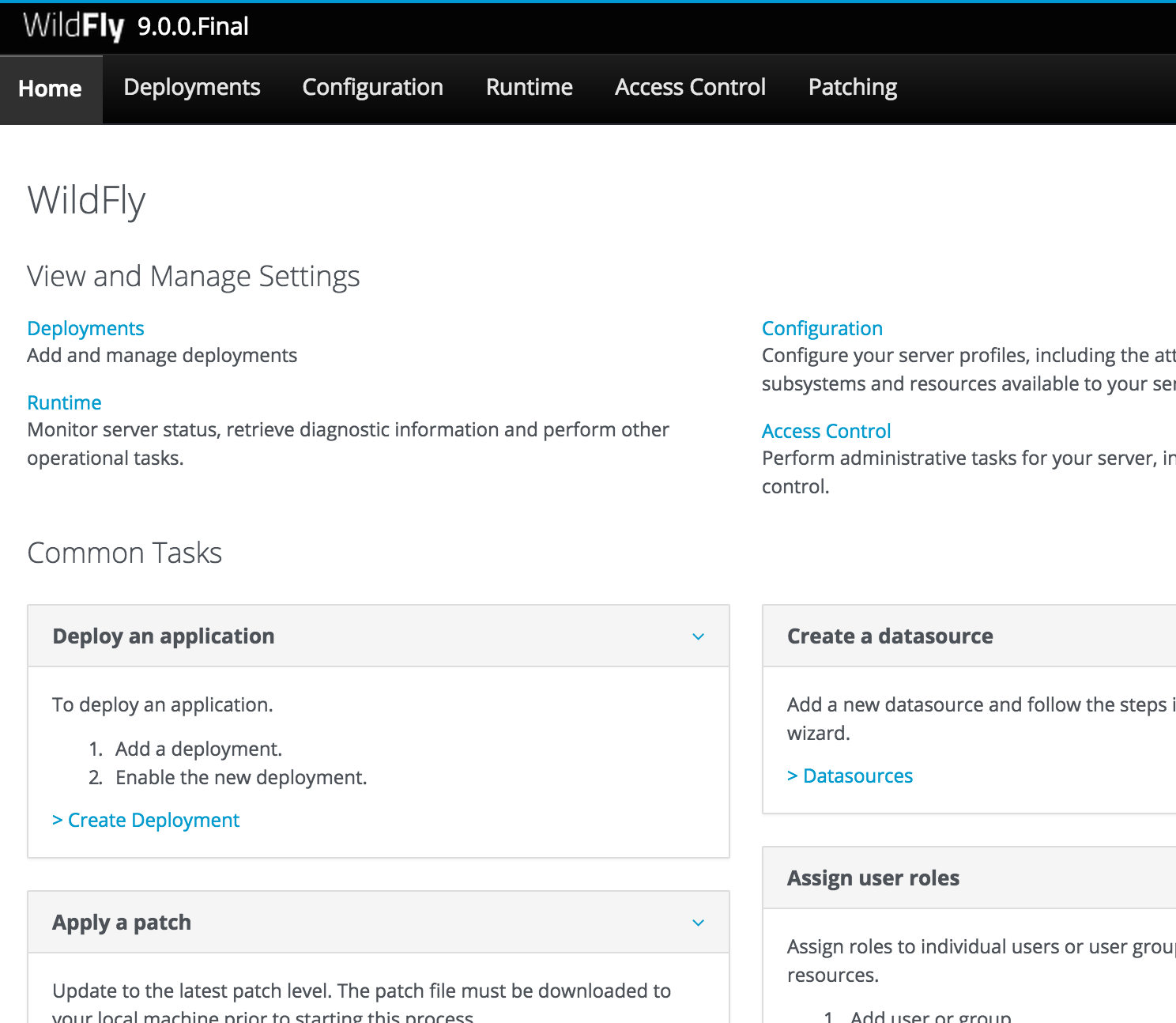Go to the Runtime tab in navbar
Viewport: 1176px width, 1023px height.
pos(529,87)
